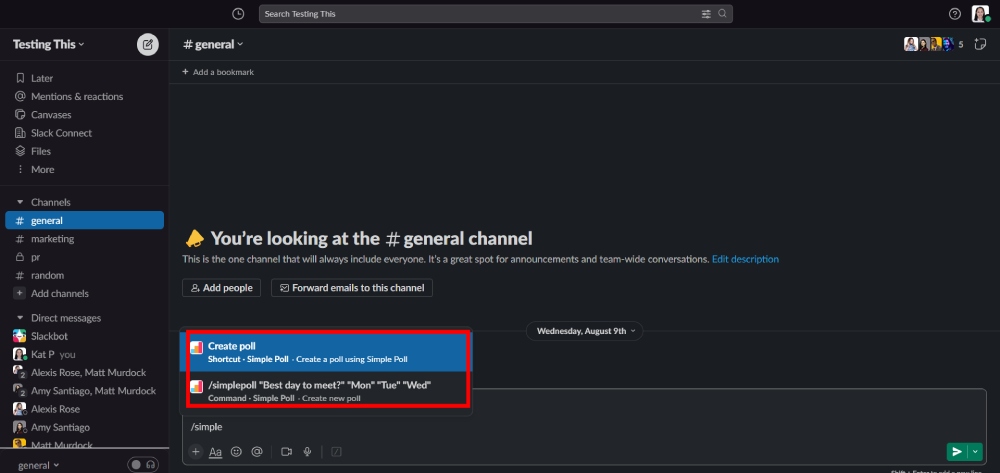Open send options dropdown arrow
This screenshot has width=1000, height=473.
pos(975,451)
